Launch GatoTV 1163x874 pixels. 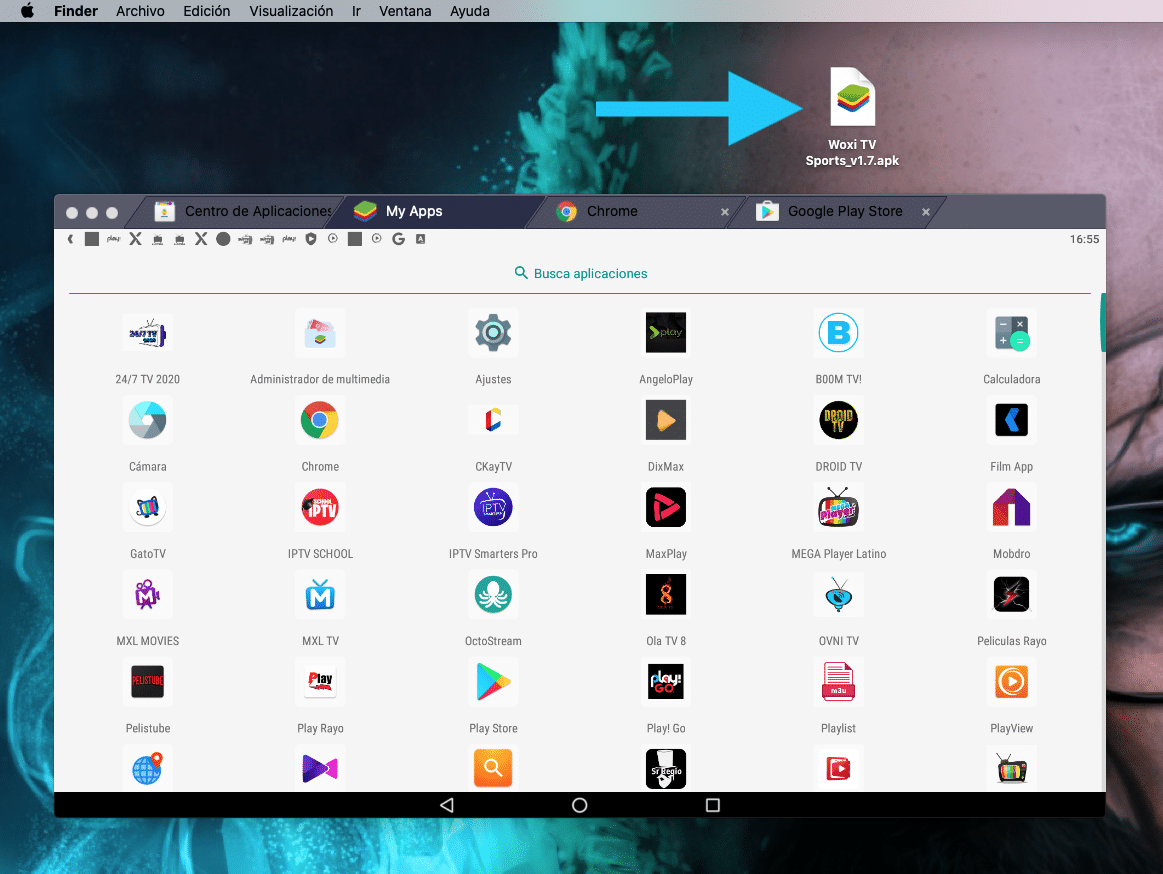[147, 507]
